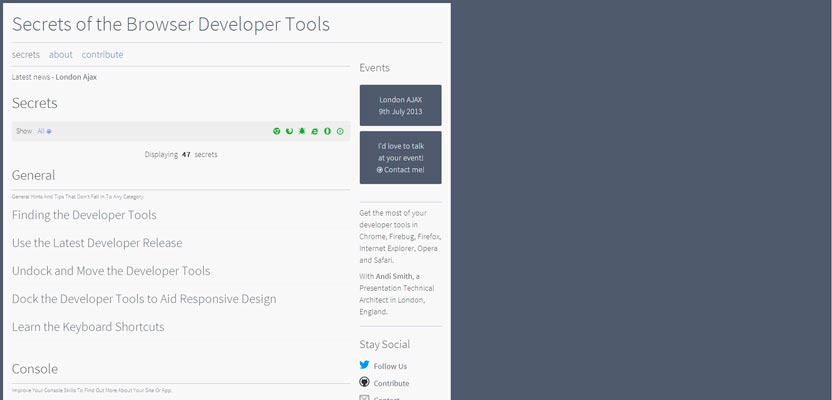The height and width of the screenshot is (400, 832).
Task: Filter secrets by the Firefox browser icon
Action: (289, 131)
